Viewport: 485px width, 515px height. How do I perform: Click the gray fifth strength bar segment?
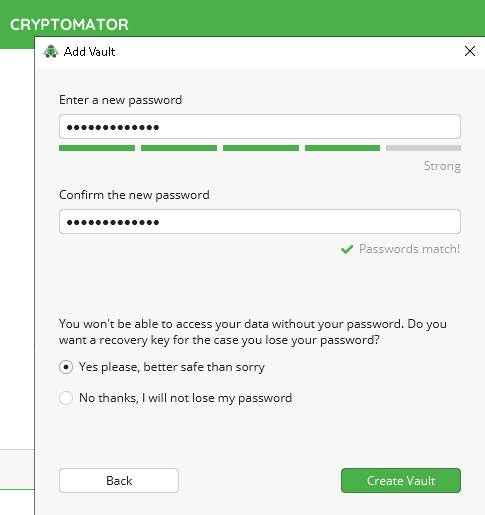click(424, 148)
